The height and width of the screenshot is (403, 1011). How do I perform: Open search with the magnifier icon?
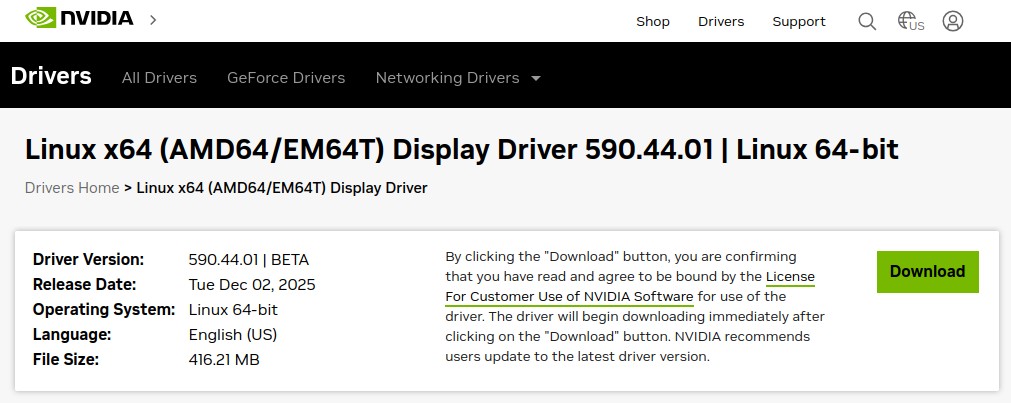click(867, 21)
